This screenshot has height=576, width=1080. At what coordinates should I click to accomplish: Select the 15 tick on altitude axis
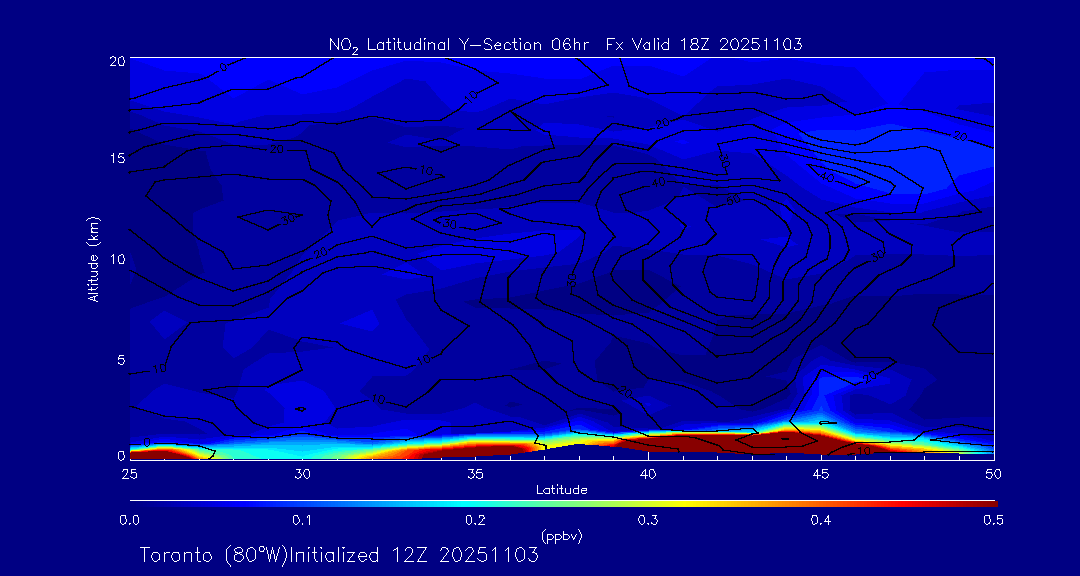coord(117,159)
